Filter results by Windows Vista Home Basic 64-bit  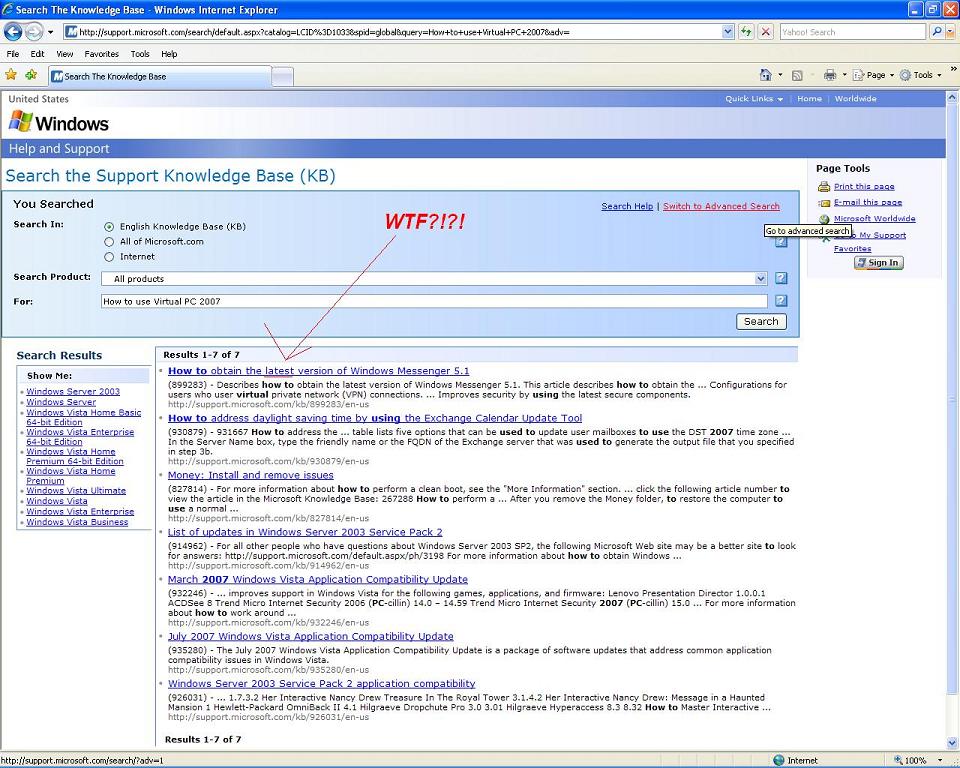(x=83, y=418)
